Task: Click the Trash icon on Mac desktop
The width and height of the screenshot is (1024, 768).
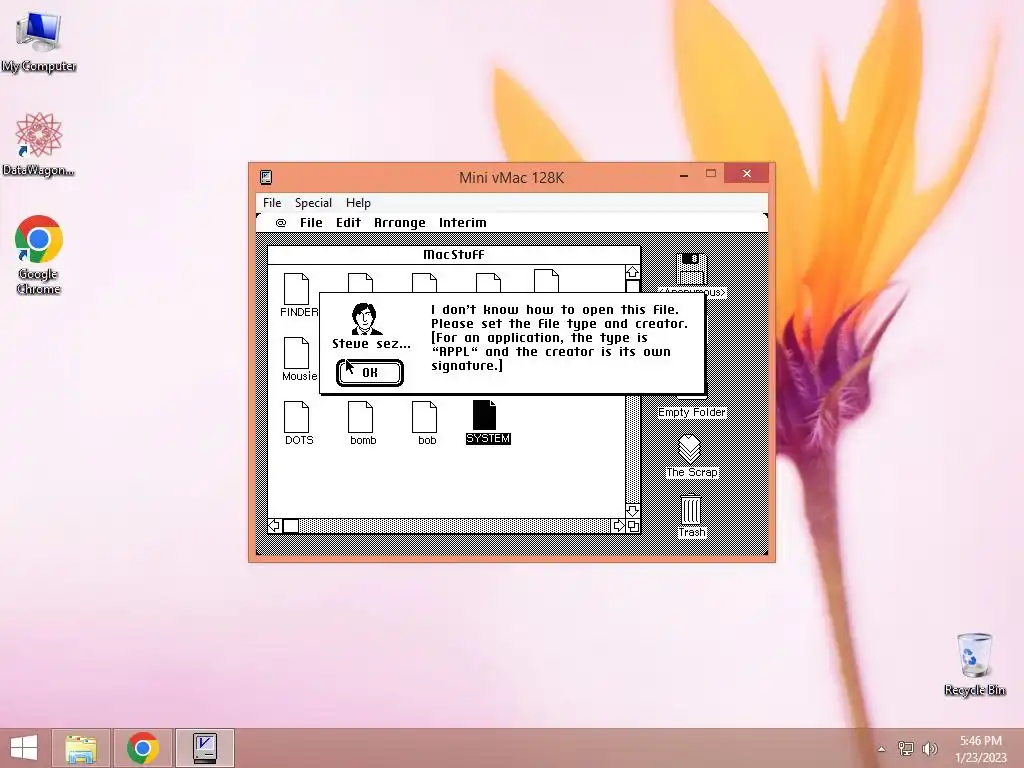Action: click(691, 509)
